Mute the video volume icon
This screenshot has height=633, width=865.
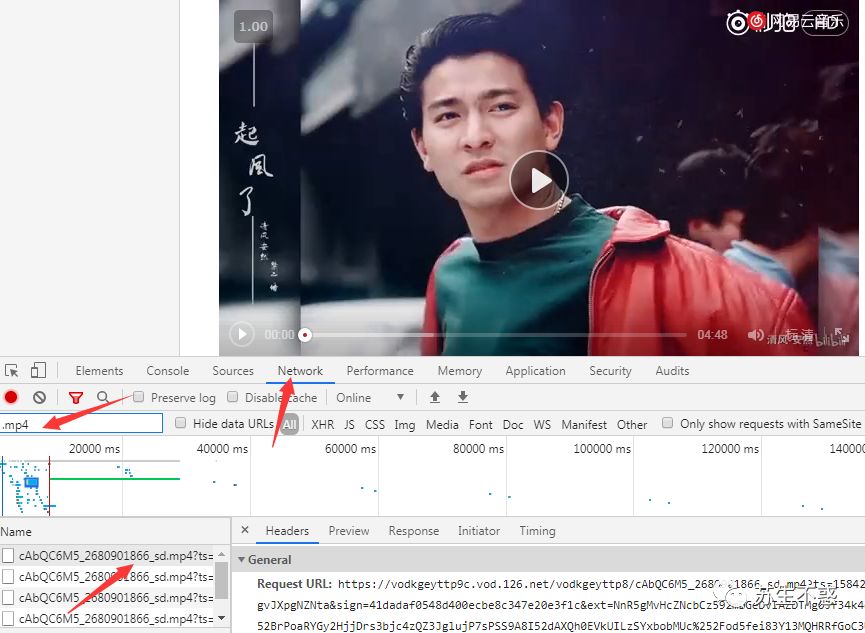point(755,334)
